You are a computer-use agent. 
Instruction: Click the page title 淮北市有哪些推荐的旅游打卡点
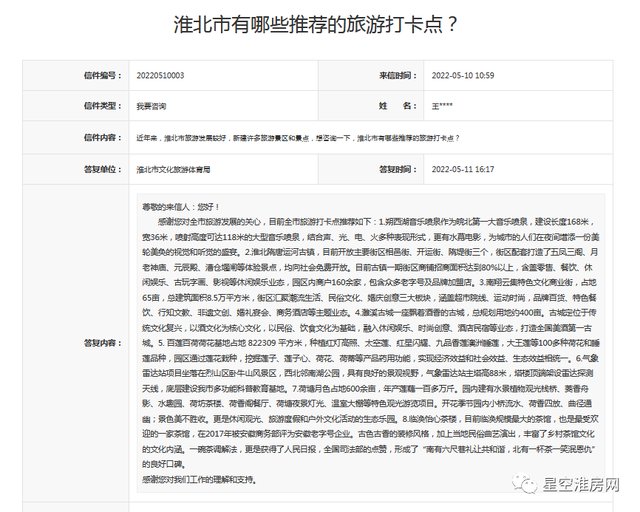[315, 24]
